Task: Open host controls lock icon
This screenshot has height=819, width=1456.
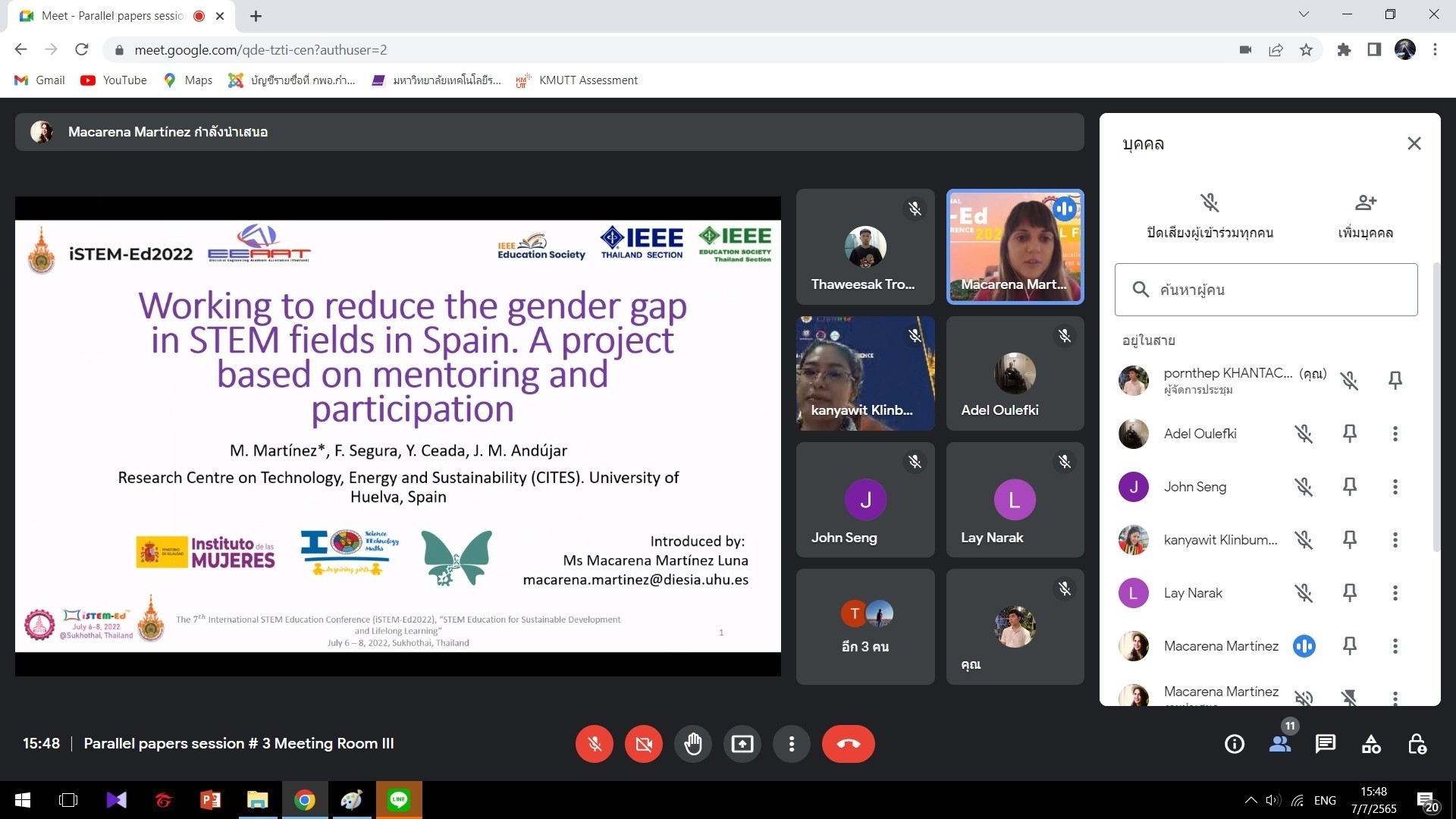Action: (x=1417, y=744)
